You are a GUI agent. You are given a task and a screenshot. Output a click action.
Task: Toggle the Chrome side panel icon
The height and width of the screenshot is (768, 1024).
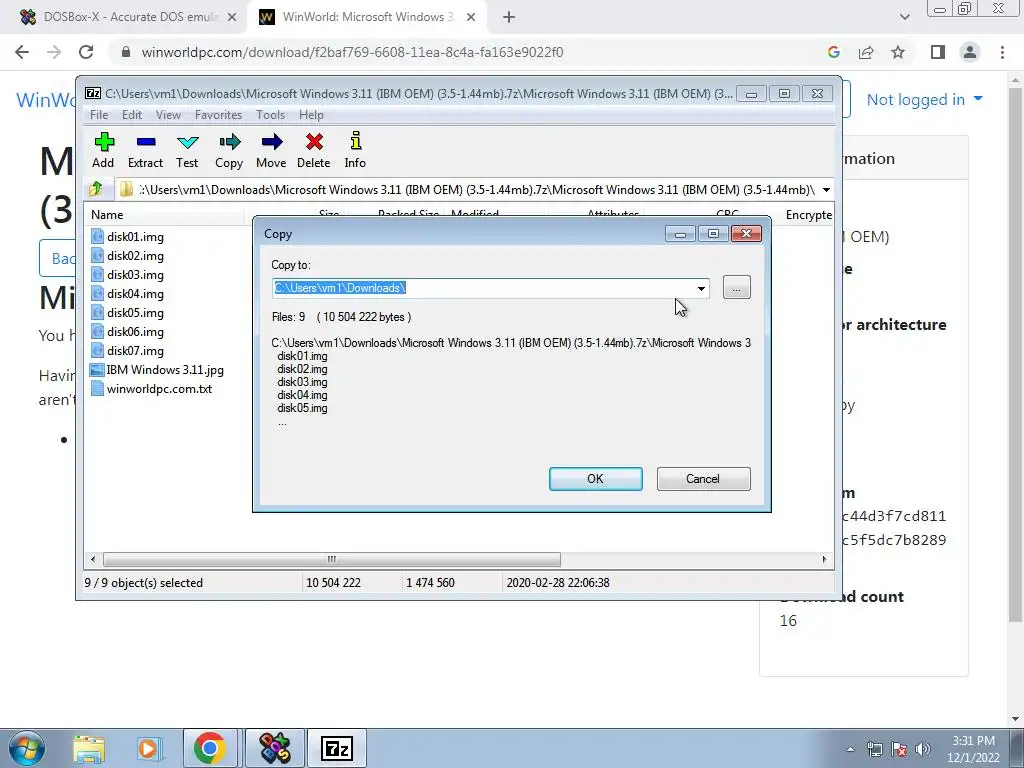click(938, 52)
